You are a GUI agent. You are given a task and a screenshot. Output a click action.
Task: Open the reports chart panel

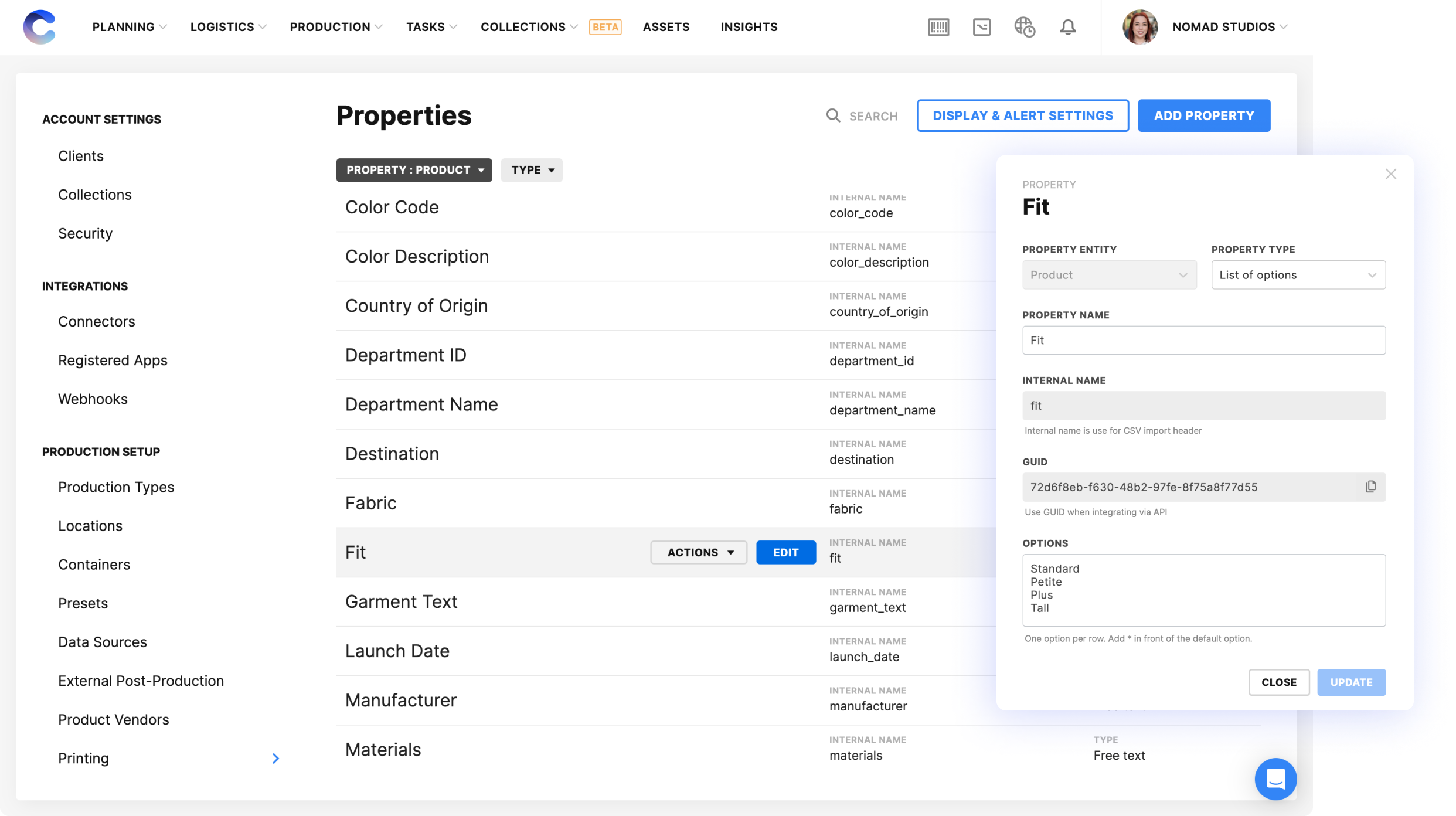[x=982, y=27]
